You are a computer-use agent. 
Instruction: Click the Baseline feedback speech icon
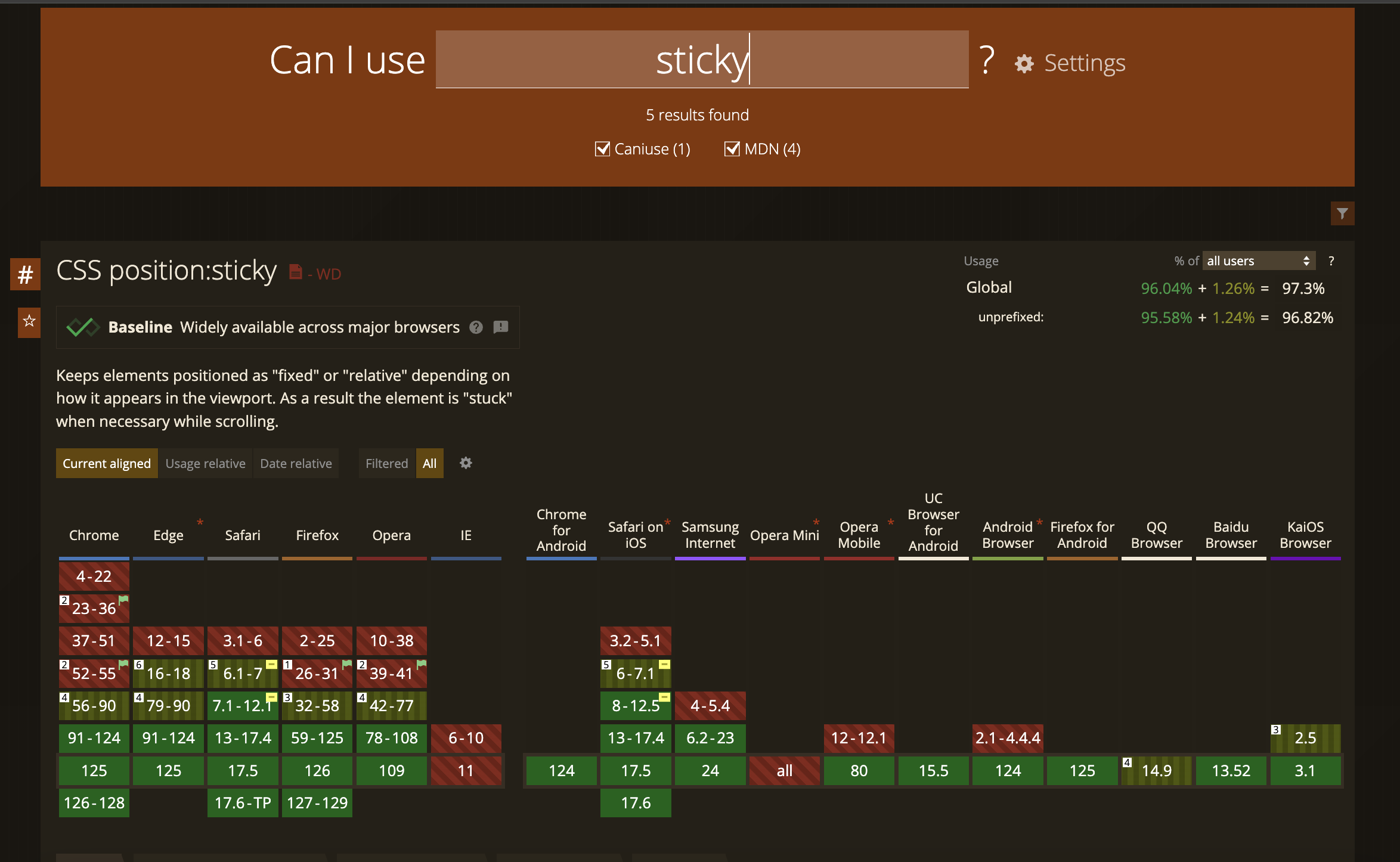[501, 327]
